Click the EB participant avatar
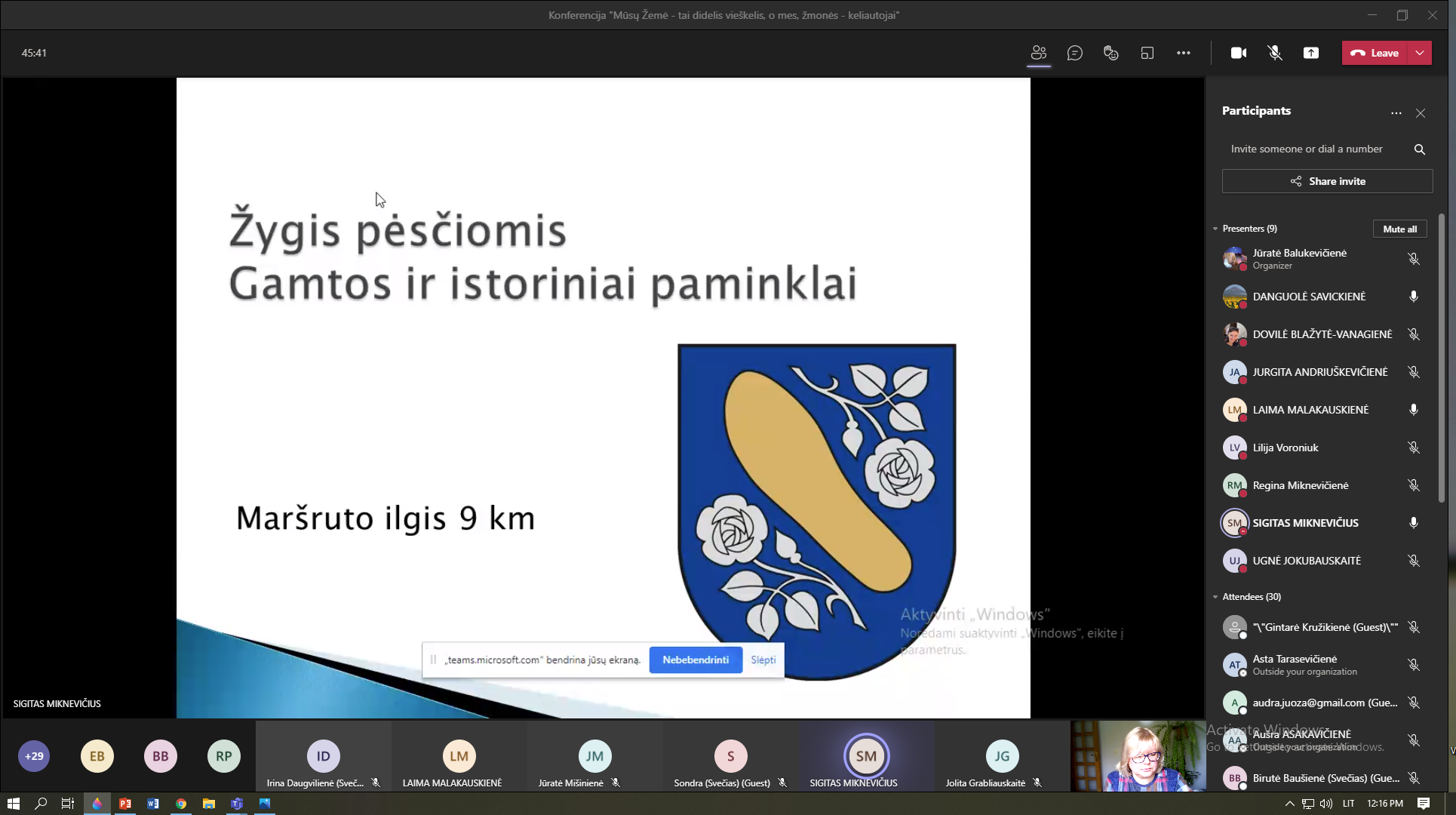 coord(97,756)
